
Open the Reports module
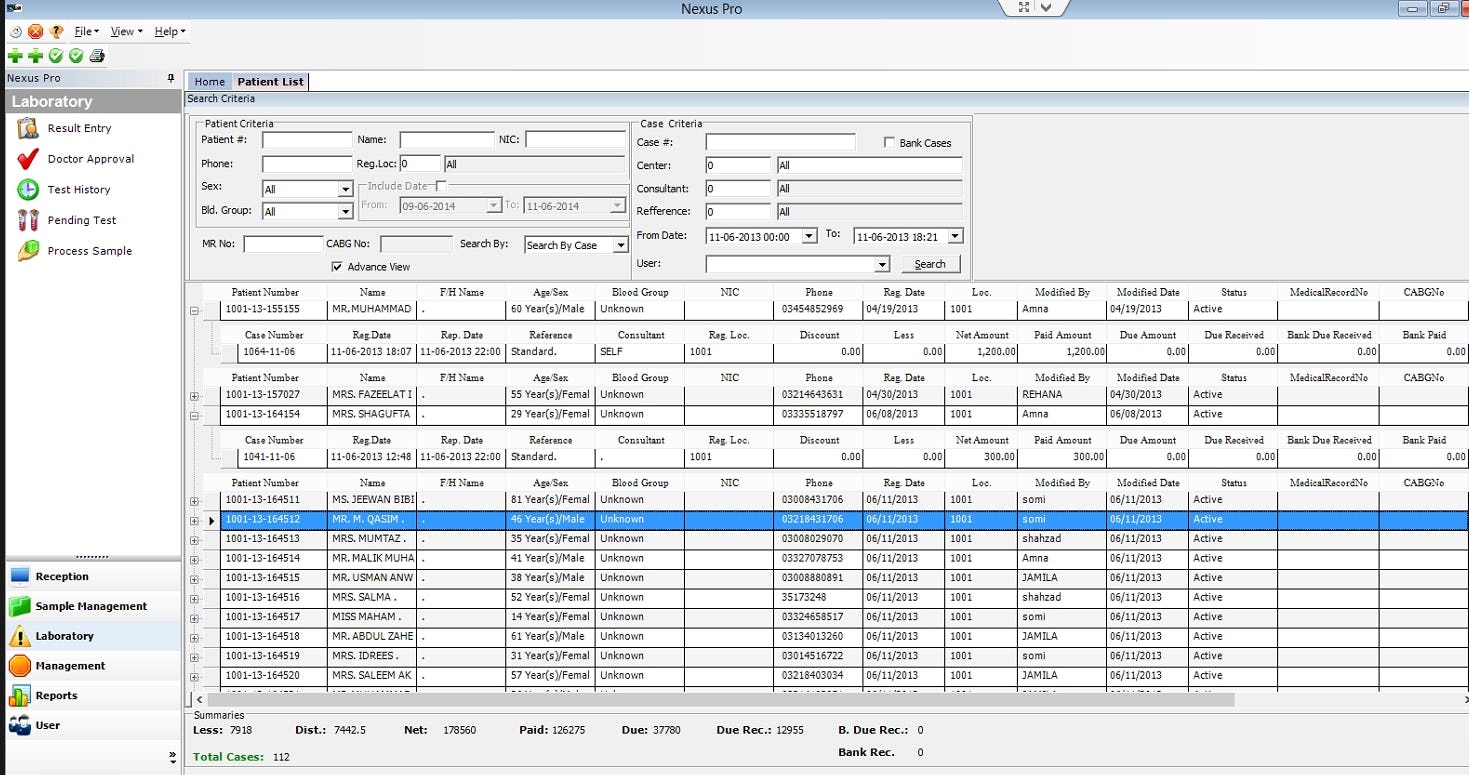[x=57, y=695]
